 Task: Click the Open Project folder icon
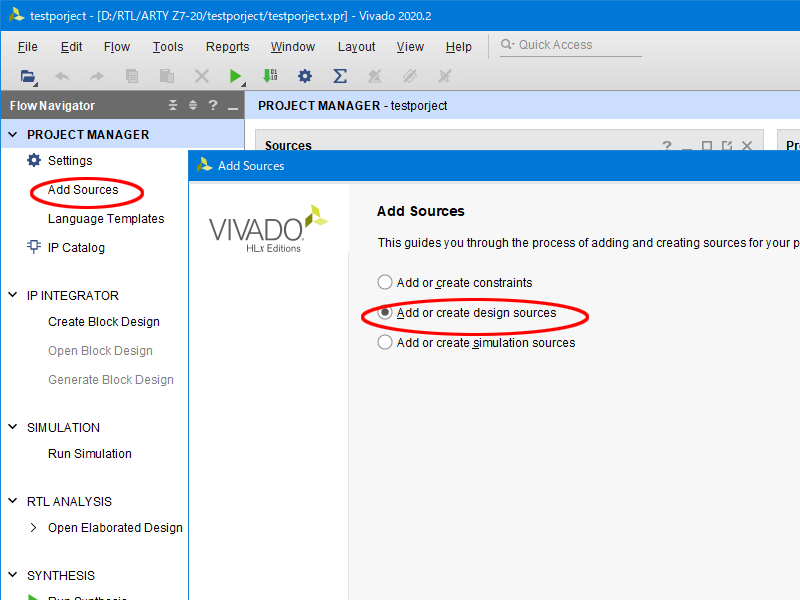(x=28, y=76)
